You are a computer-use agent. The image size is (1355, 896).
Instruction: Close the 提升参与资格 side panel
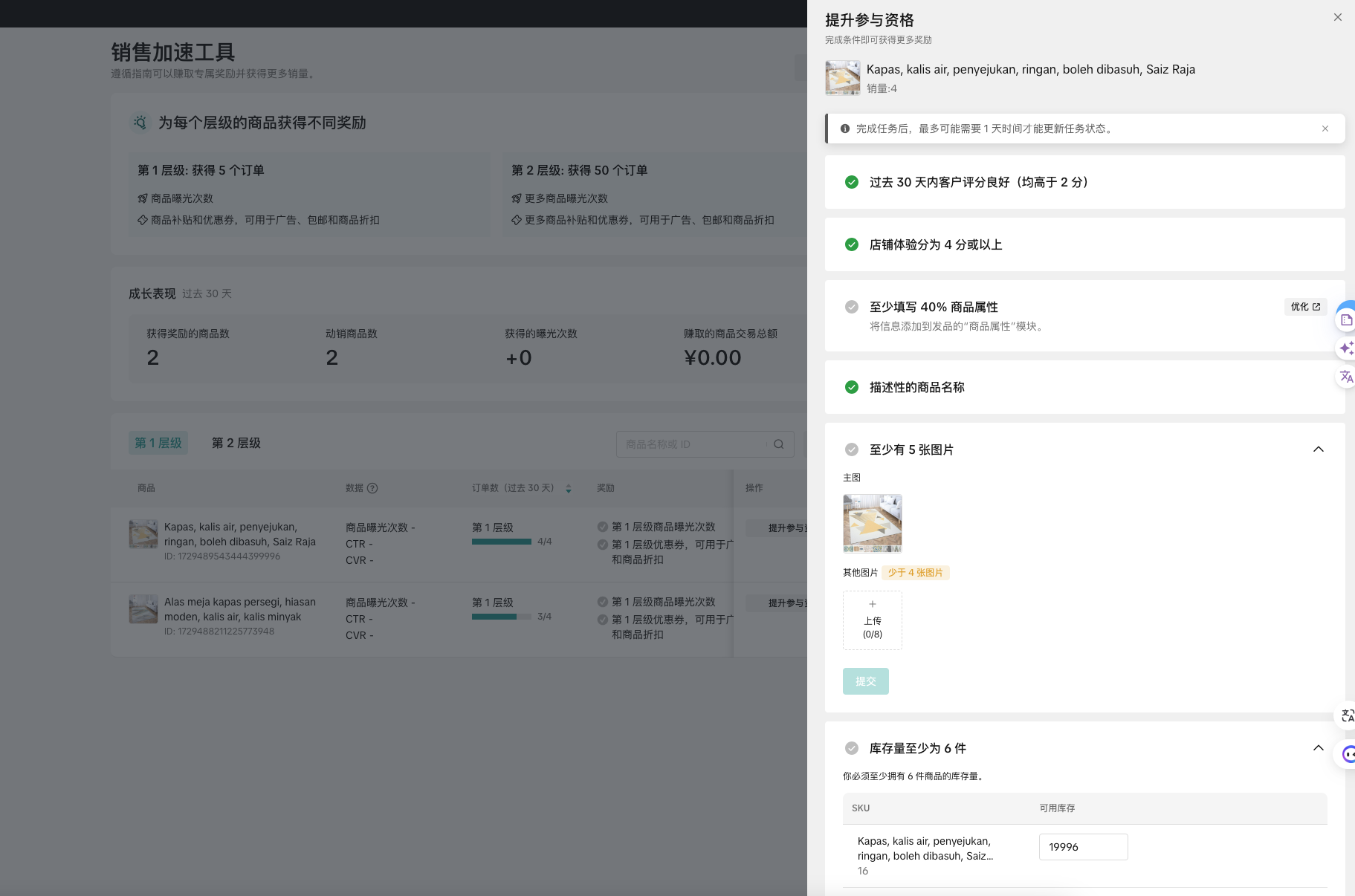point(1337,17)
